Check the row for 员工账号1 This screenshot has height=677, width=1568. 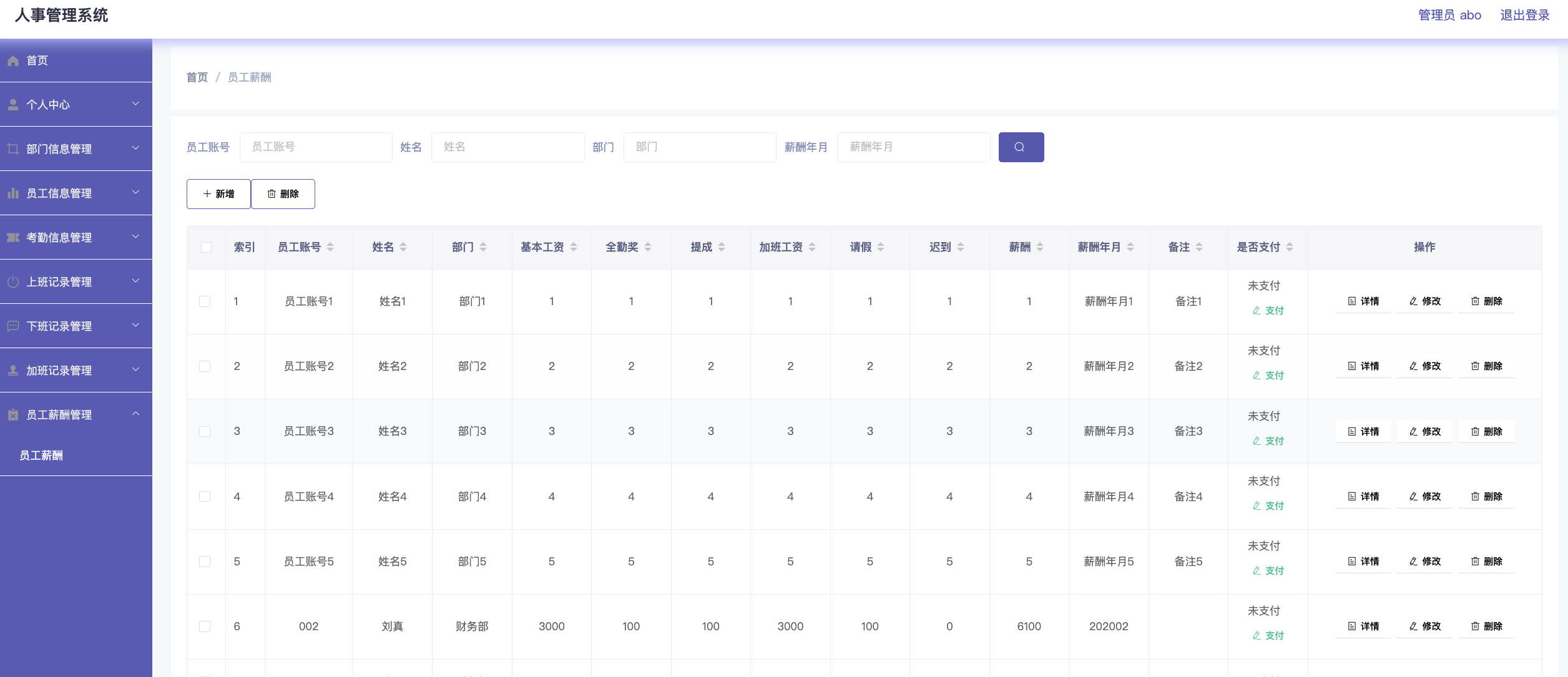point(205,301)
